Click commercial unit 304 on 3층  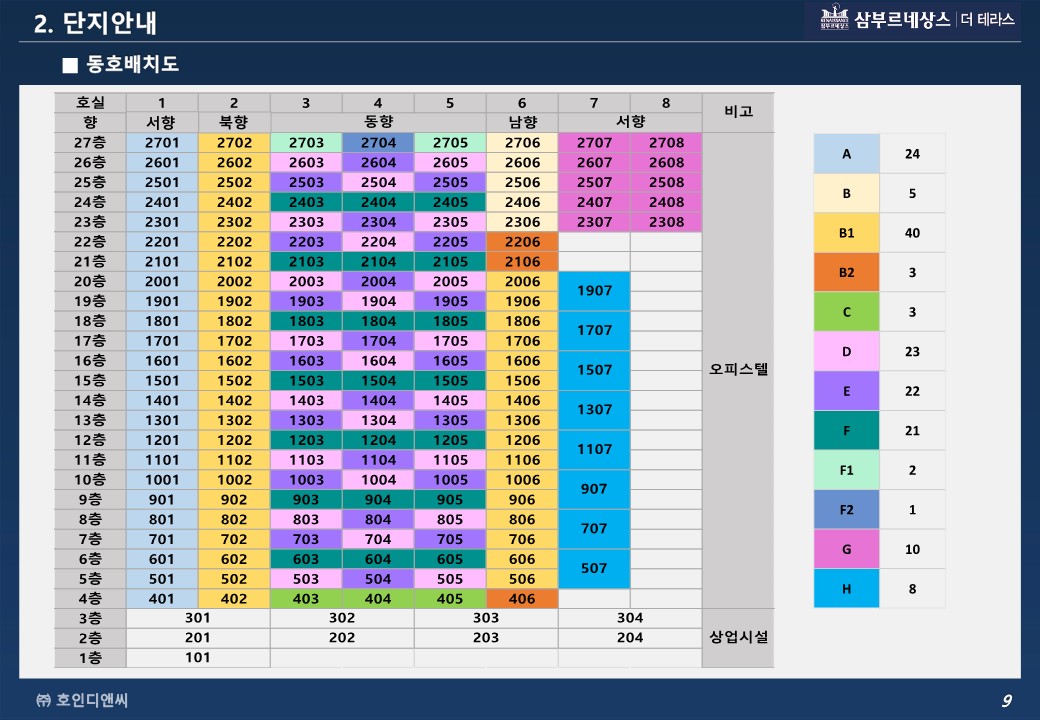click(630, 618)
